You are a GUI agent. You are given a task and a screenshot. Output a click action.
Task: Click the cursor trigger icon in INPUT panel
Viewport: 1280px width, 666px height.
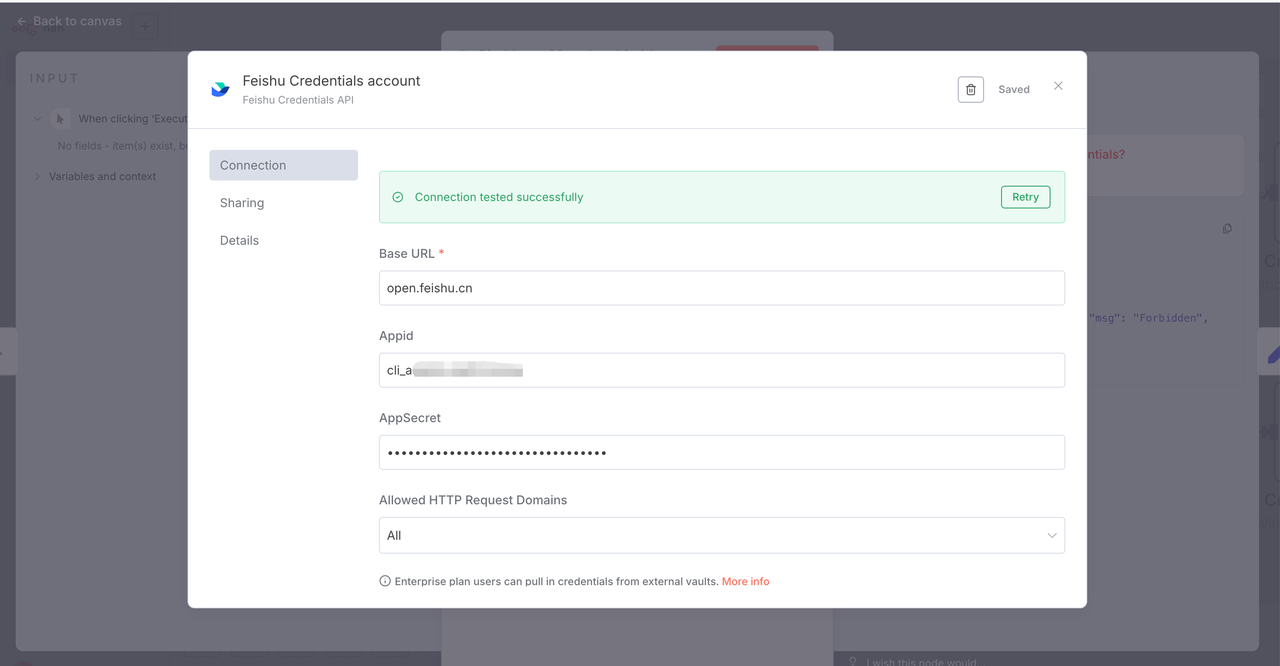pos(60,119)
